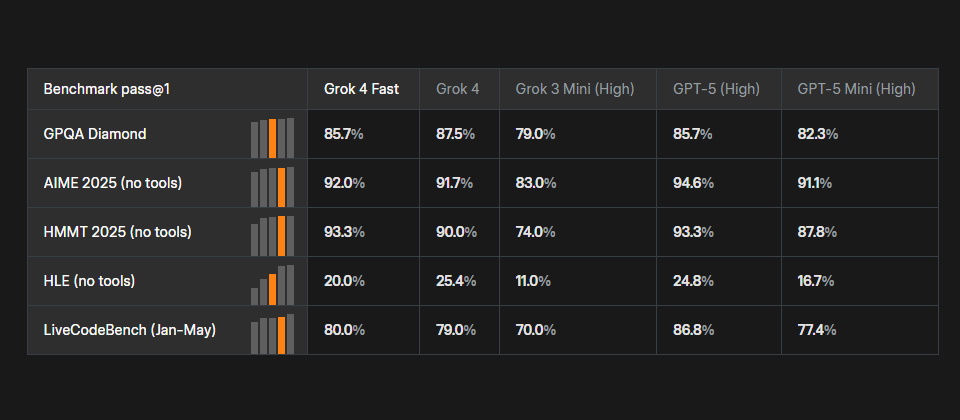Select the Grok 4 Fast column header

pos(361,89)
